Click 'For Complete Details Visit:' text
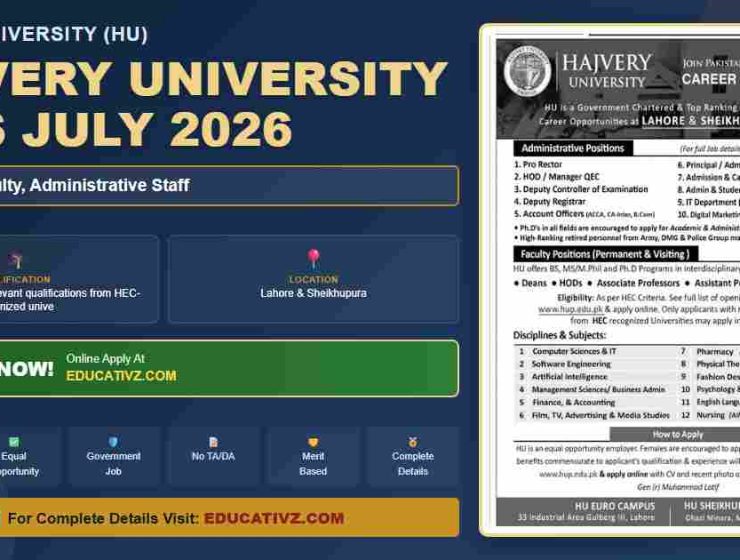740x560 pixels. [103, 518]
